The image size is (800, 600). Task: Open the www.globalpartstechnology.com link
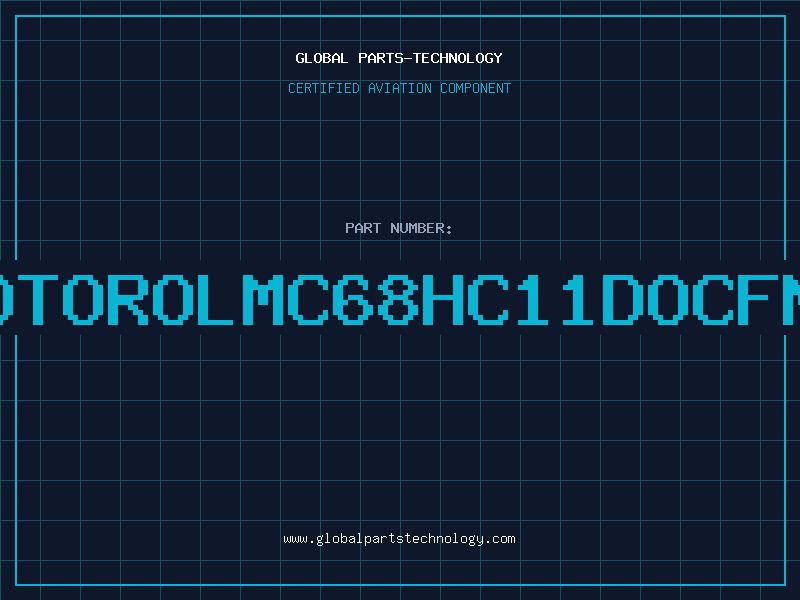point(399,539)
